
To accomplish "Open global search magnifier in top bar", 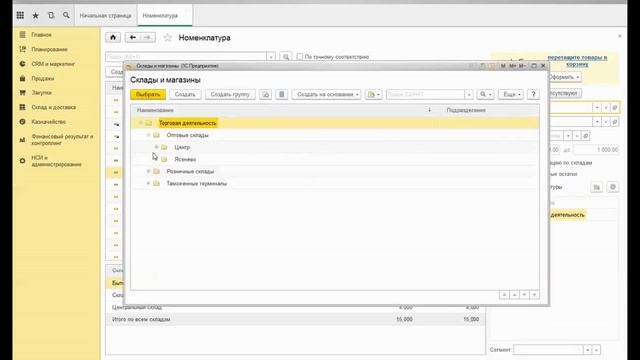I will (x=66, y=16).
